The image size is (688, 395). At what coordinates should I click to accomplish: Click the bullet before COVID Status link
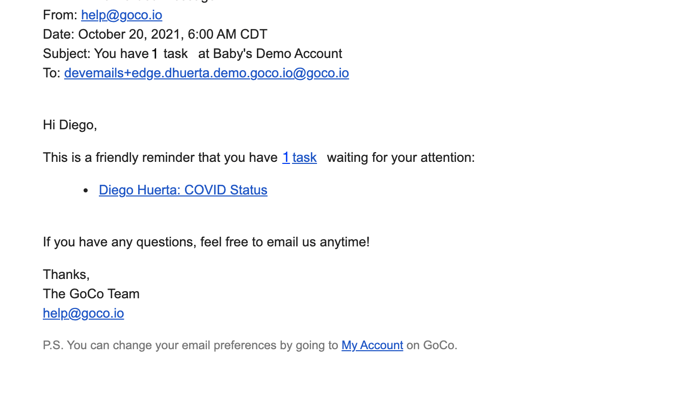86,190
